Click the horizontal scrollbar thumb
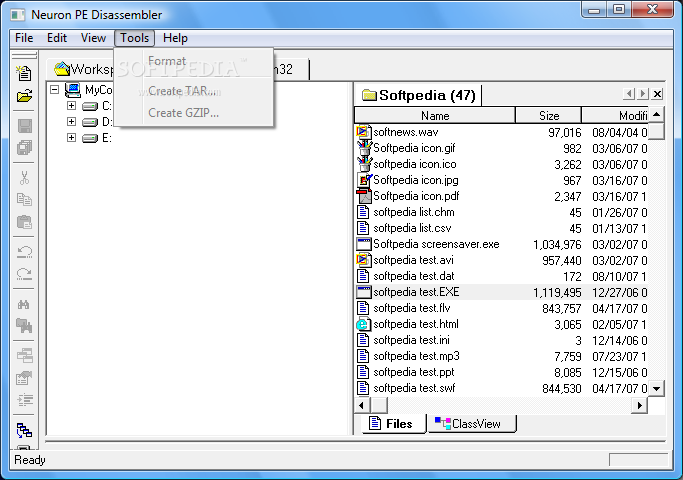Screen dimensions: 683x480 (x=379, y=405)
